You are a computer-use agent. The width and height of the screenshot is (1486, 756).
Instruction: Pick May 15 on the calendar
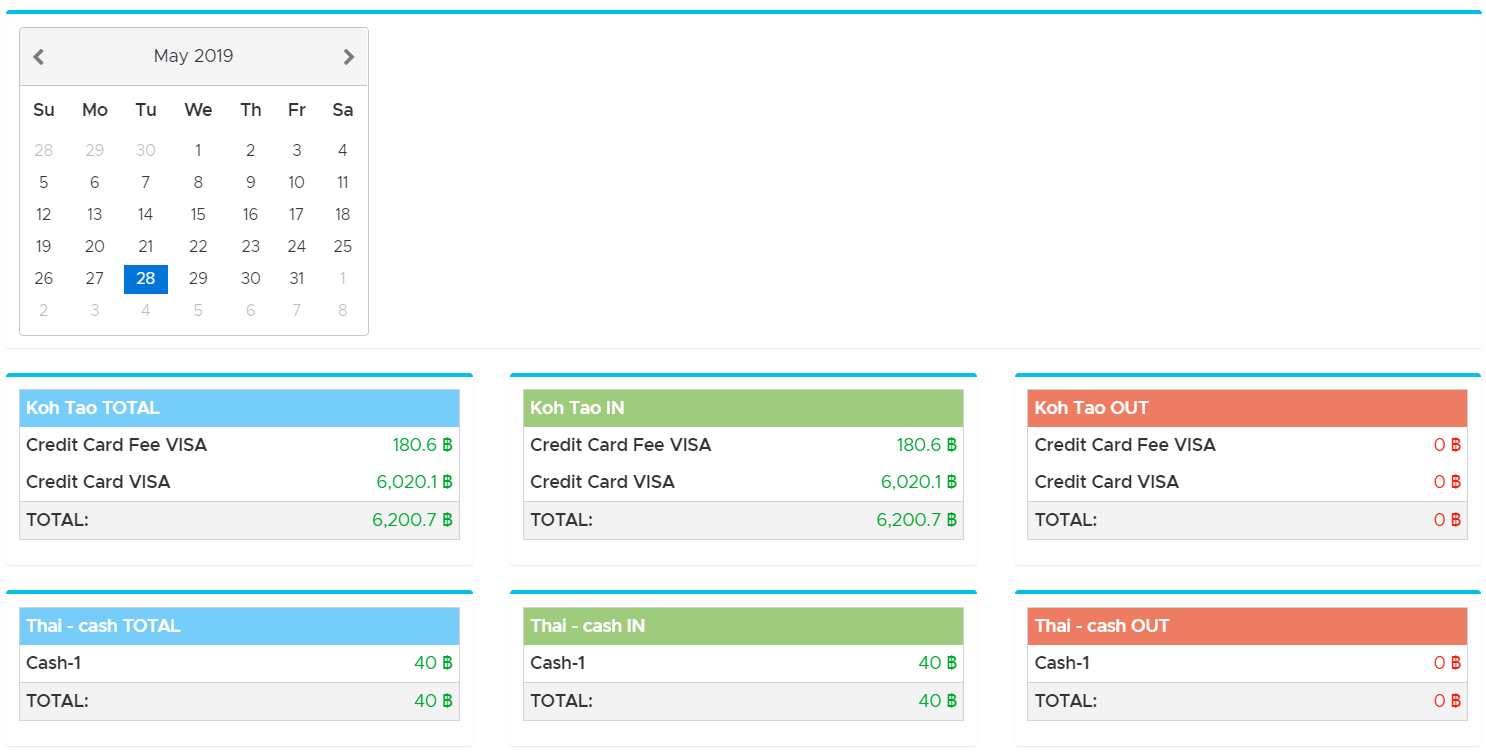198,215
